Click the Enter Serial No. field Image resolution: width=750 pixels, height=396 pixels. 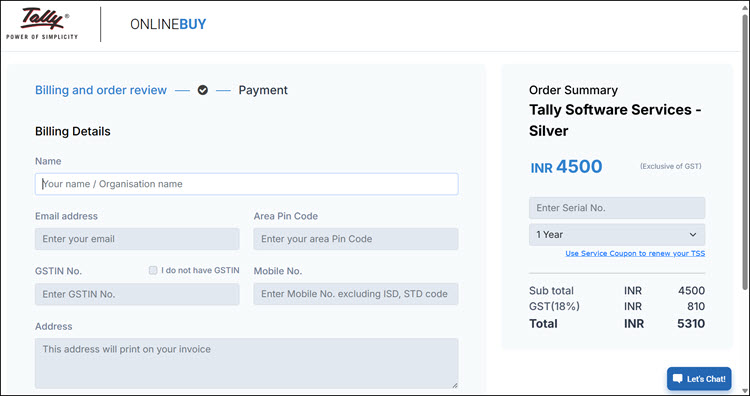coord(617,208)
